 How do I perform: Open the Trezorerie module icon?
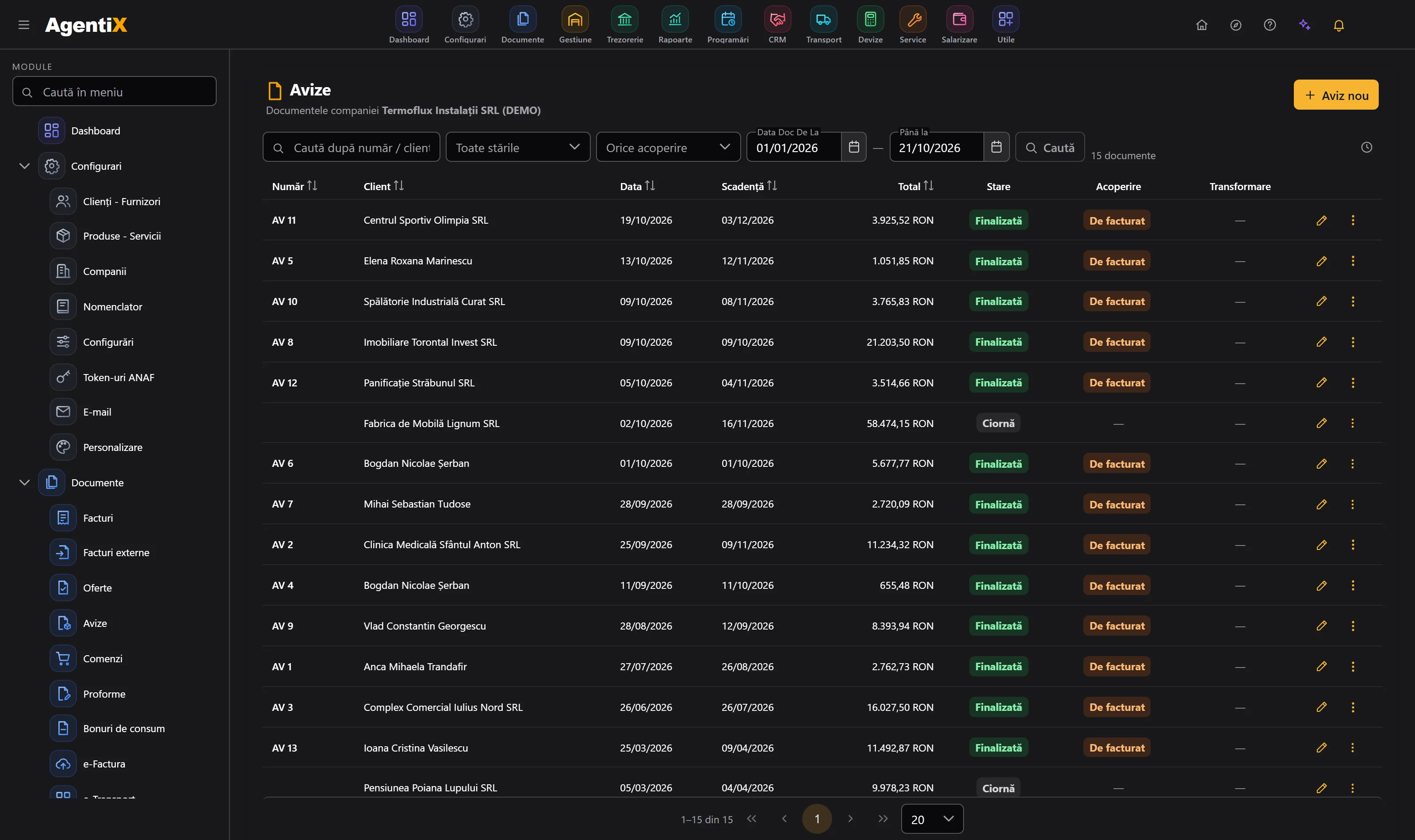pos(624,20)
